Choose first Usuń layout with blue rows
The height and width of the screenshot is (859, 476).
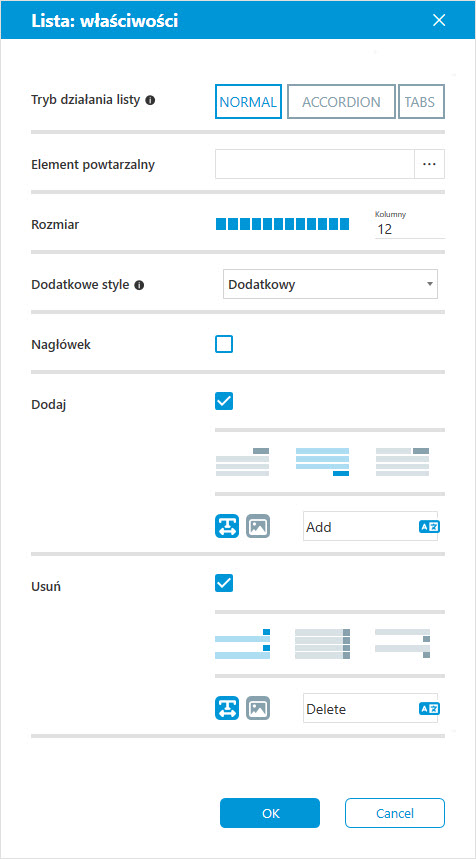pyautogui.click(x=243, y=644)
